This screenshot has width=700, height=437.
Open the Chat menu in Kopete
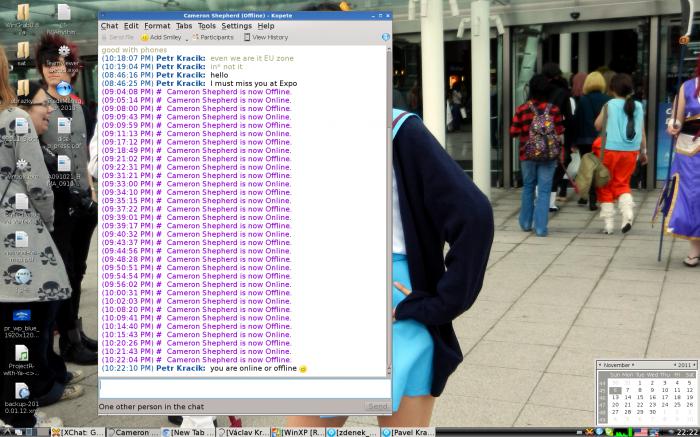(109, 26)
